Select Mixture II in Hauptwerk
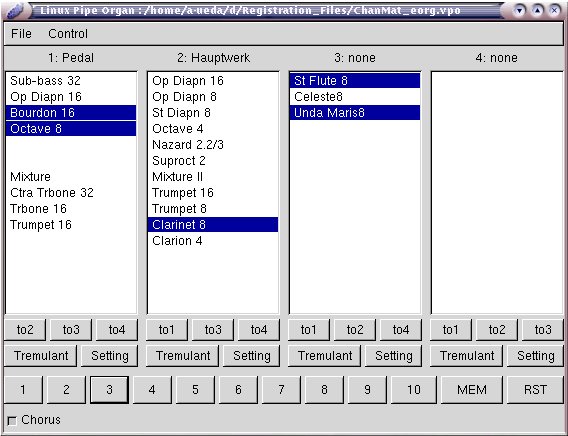This screenshot has width=568, height=436. [x=213, y=177]
